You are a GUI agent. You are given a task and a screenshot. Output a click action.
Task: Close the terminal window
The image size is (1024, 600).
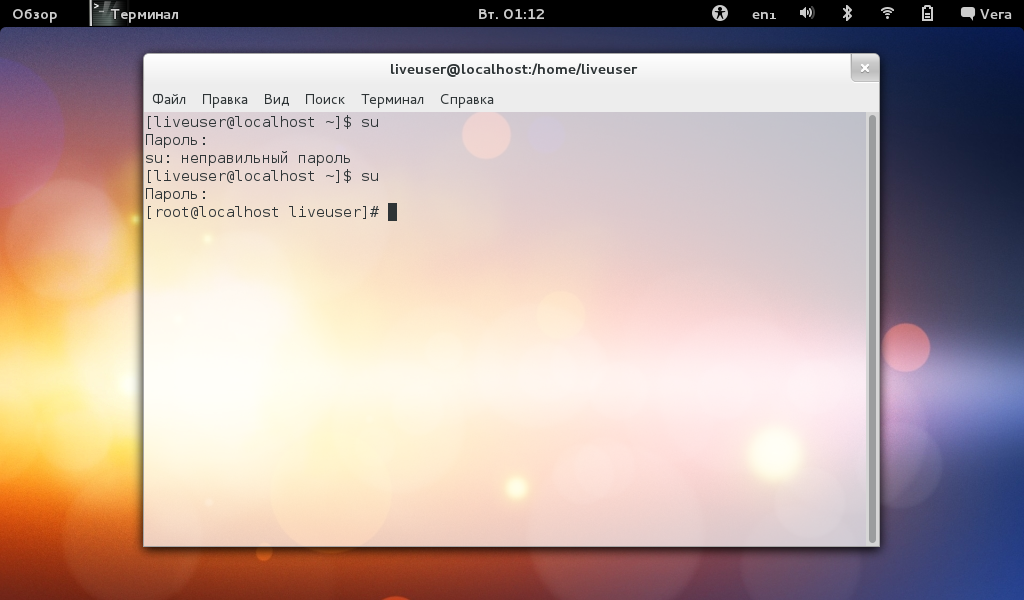pos(865,68)
